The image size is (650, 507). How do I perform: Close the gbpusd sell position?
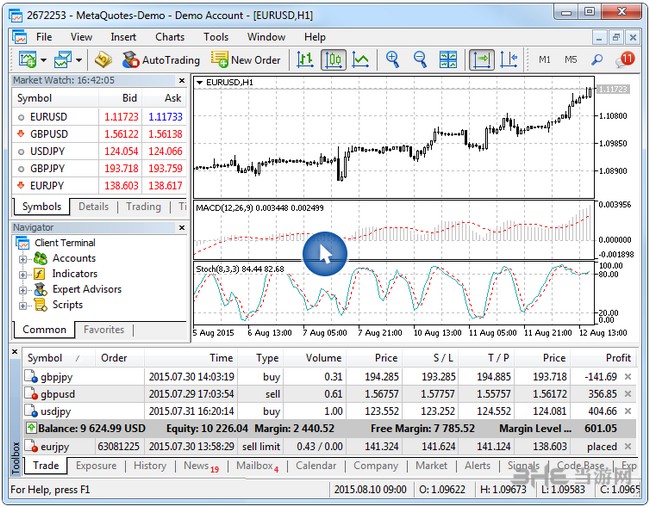tap(628, 394)
